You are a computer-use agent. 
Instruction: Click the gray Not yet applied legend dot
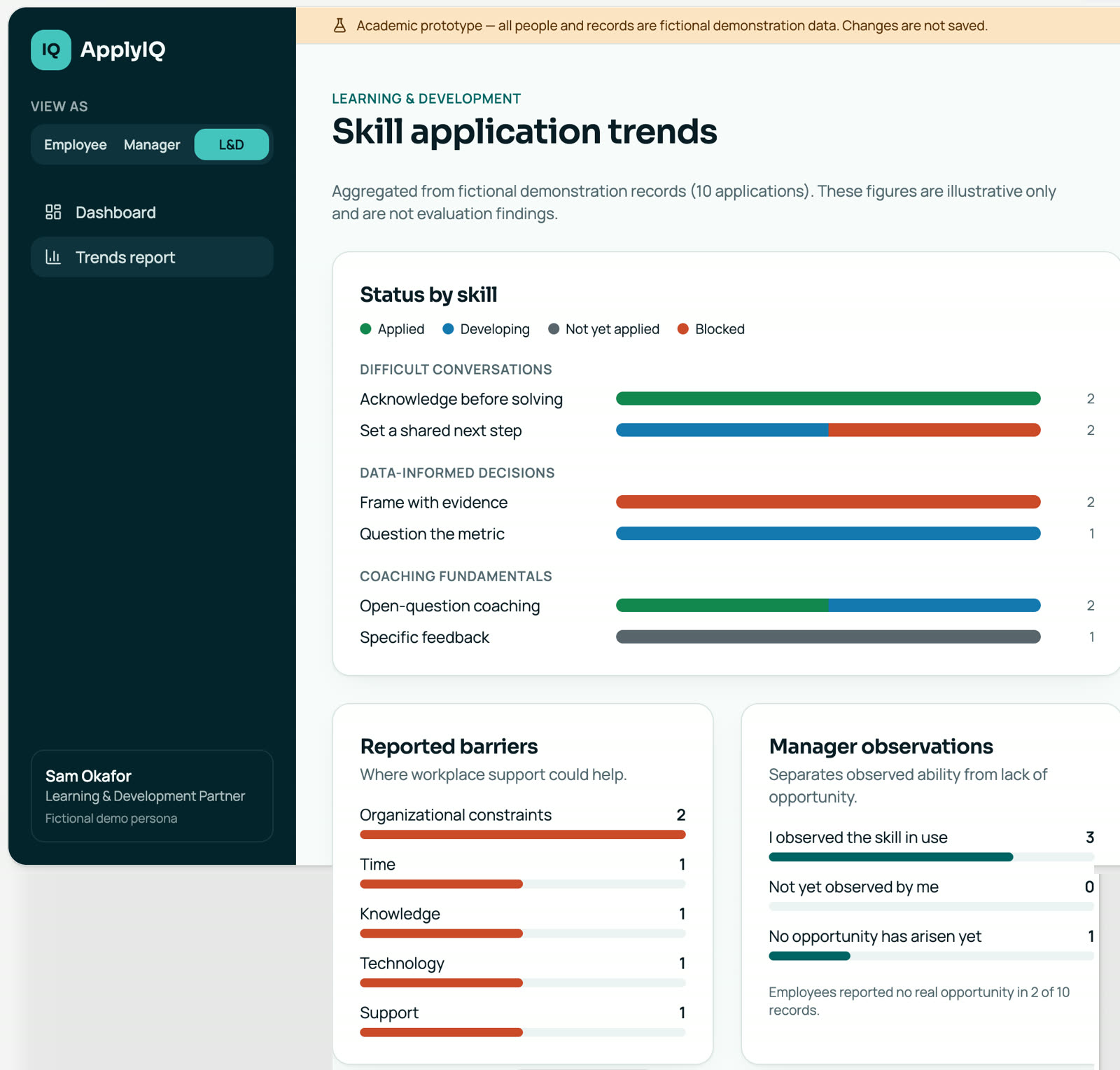(554, 329)
